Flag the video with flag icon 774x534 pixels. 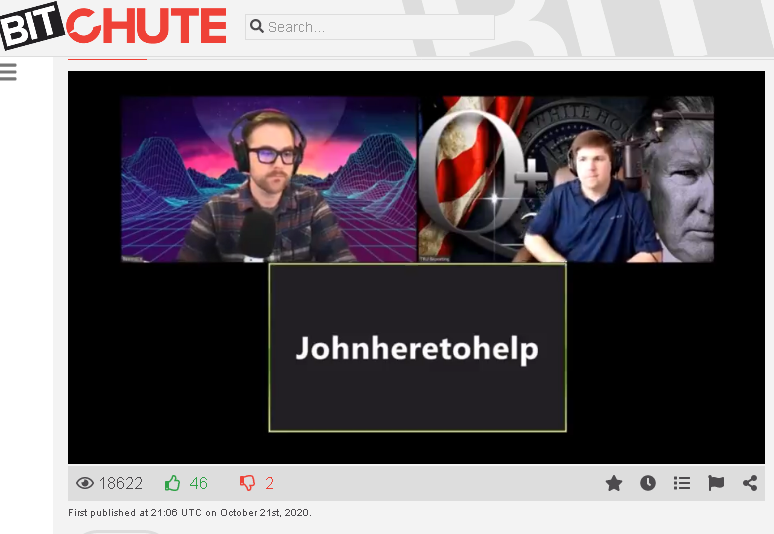(716, 483)
